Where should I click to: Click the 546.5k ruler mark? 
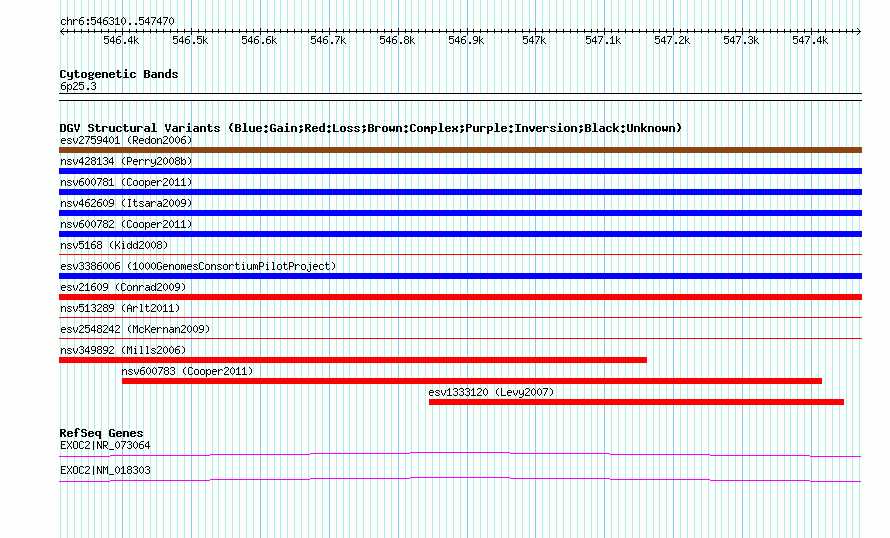coord(190,40)
